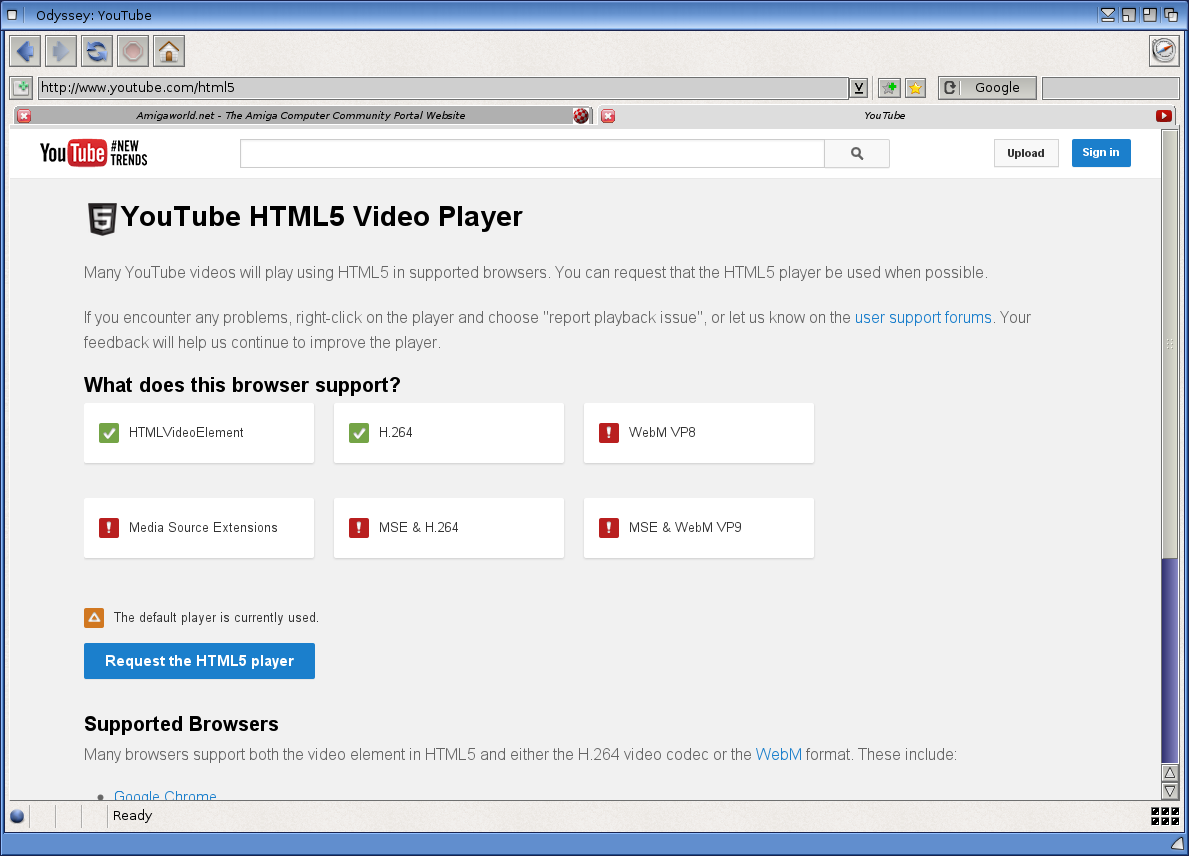Click Request the HTML5 player button
Image resolution: width=1189 pixels, height=856 pixels.
tap(199, 661)
